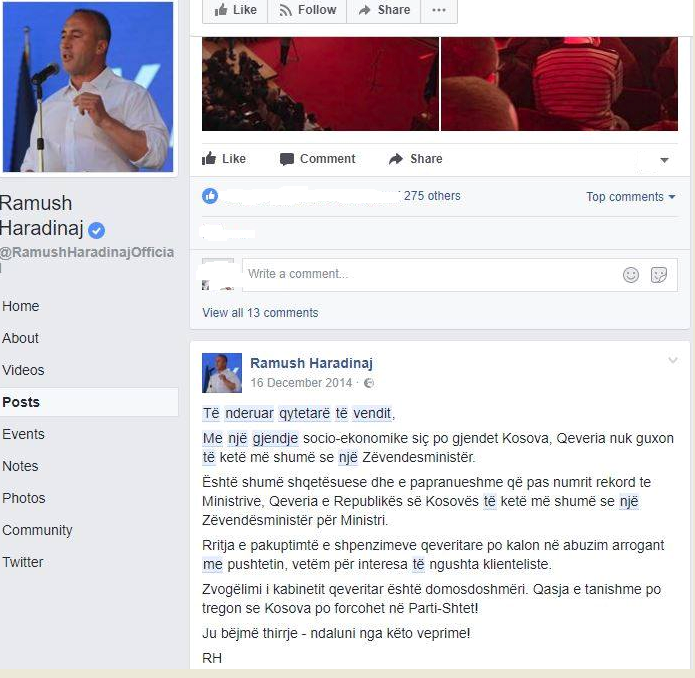
Task: Click the Comment speech bubble under the photos
Action: point(317,159)
